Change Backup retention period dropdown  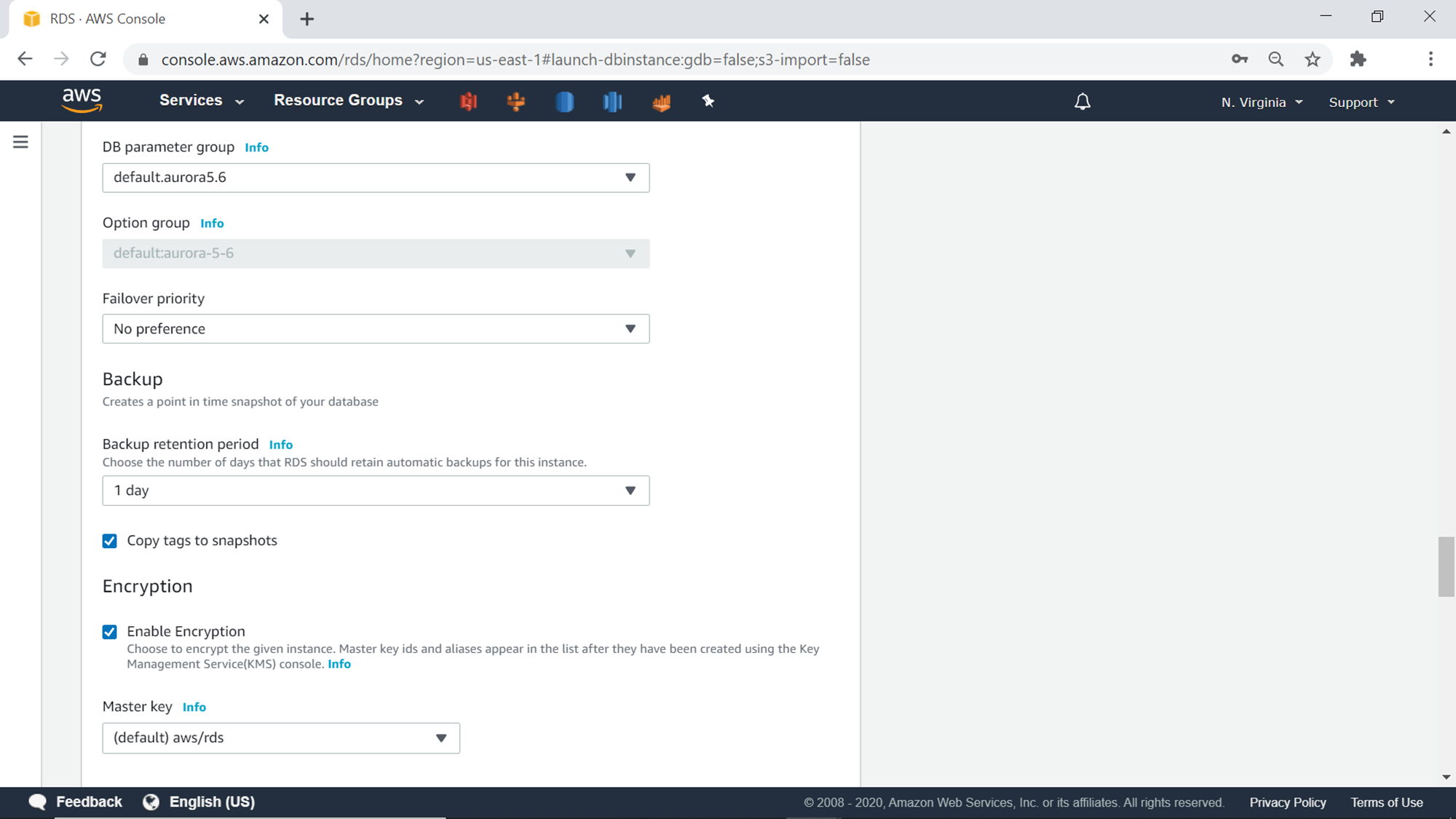click(376, 491)
